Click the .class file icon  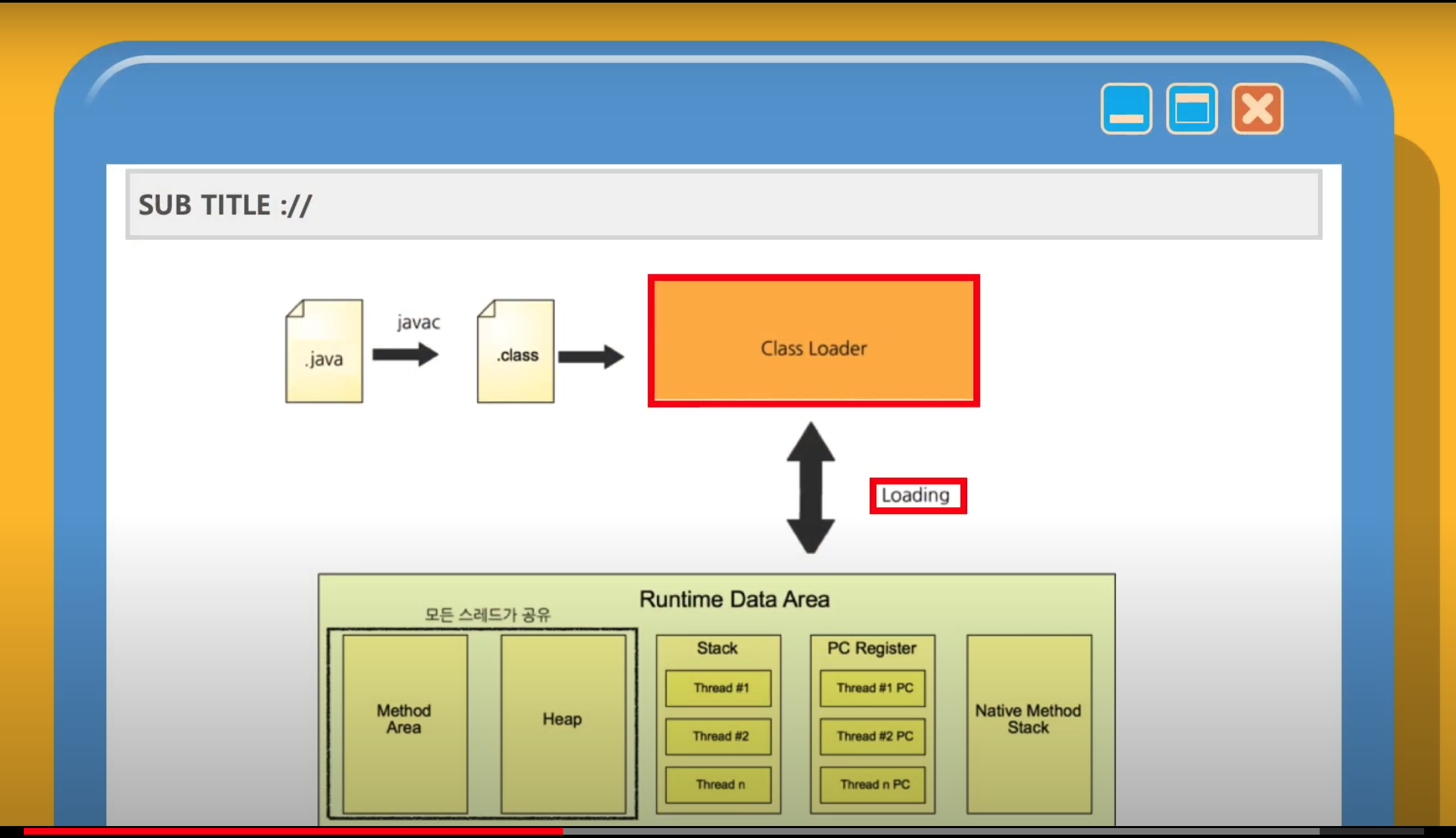click(x=515, y=351)
